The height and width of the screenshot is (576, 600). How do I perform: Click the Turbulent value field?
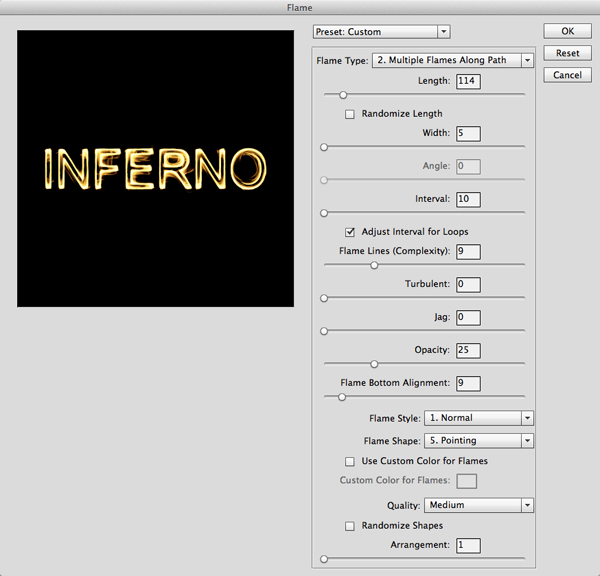tap(468, 284)
